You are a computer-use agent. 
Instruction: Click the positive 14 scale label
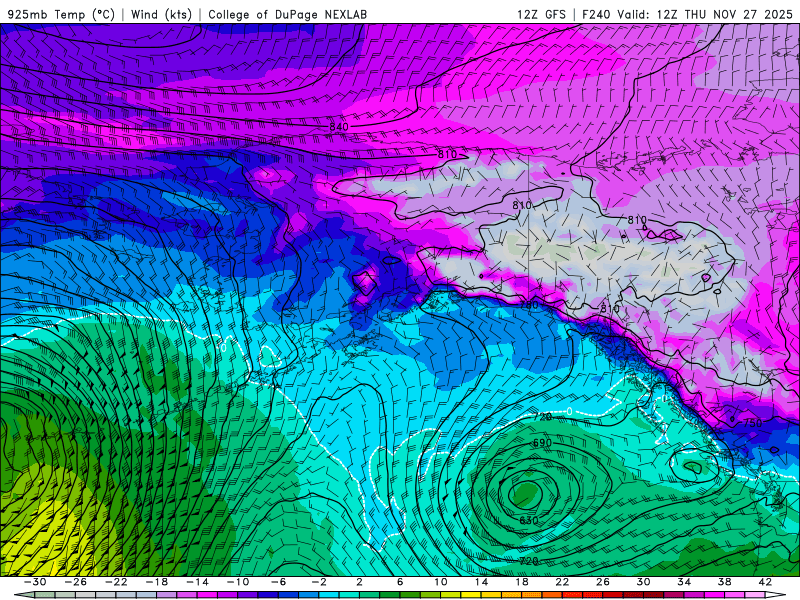(481, 582)
